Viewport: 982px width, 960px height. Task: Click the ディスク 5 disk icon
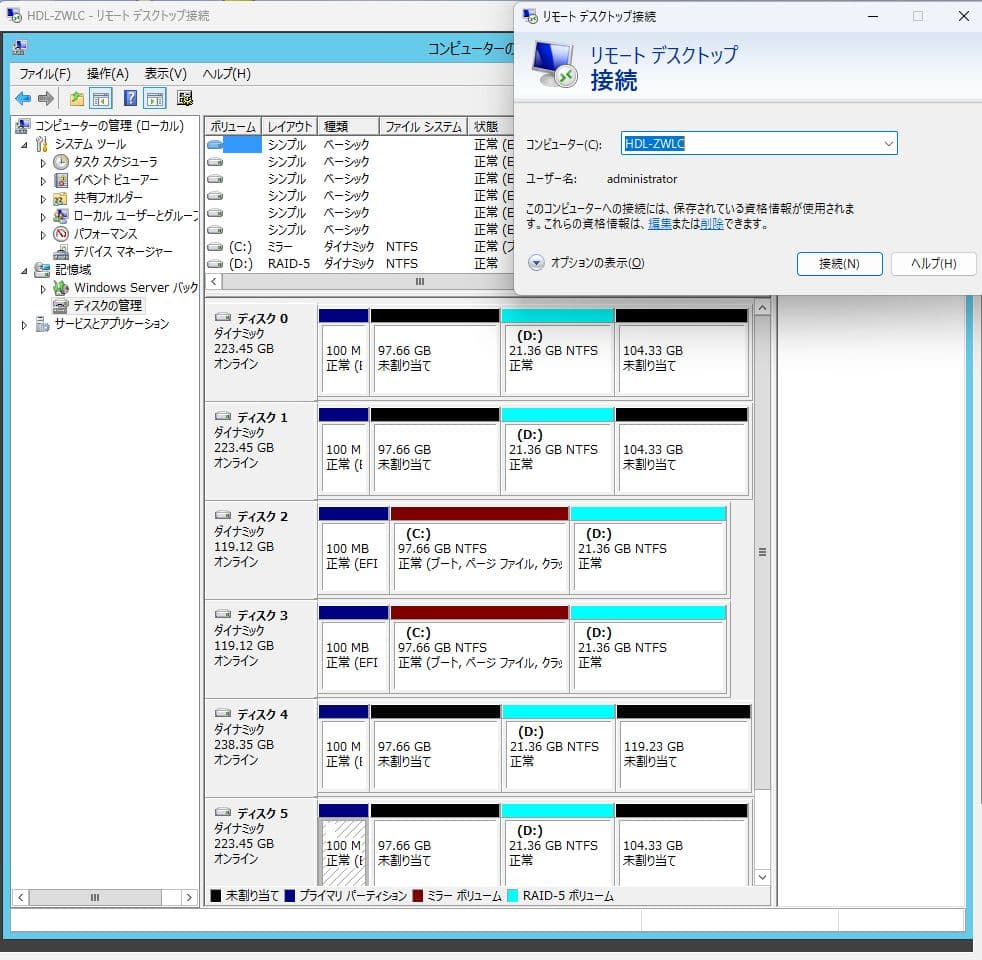(222, 812)
